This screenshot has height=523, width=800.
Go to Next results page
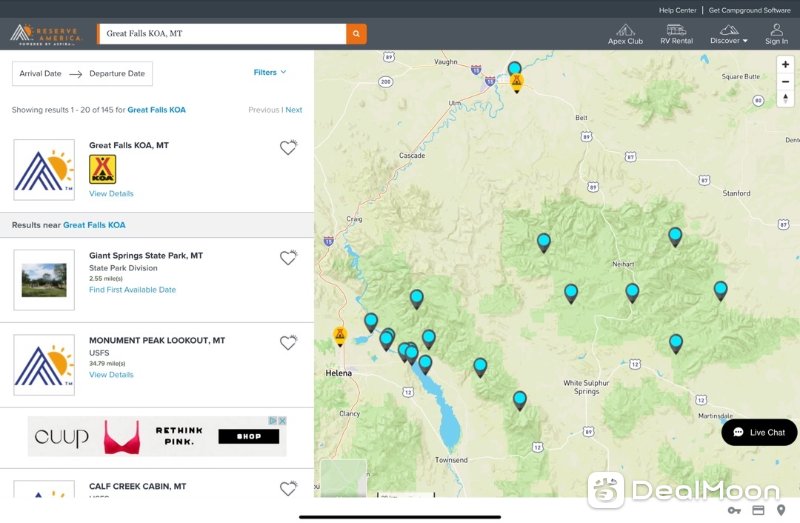click(x=294, y=110)
